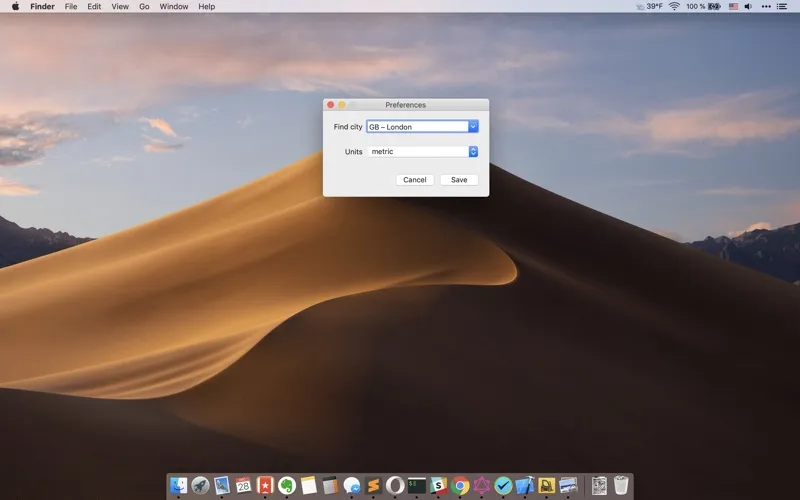The image size is (800, 500).
Task: Open the Help menu
Action: tap(207, 6)
